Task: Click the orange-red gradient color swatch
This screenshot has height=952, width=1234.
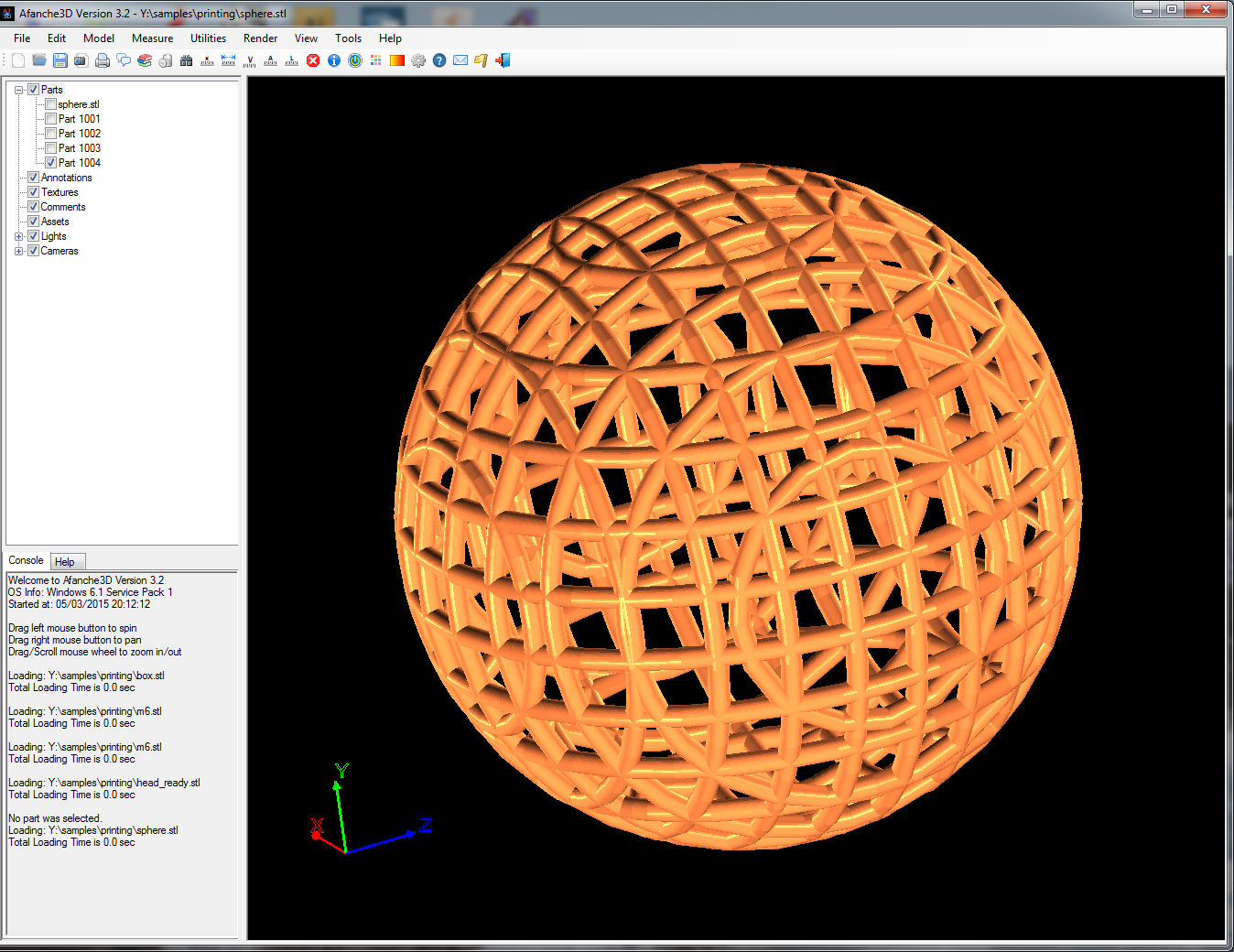Action: click(x=397, y=60)
